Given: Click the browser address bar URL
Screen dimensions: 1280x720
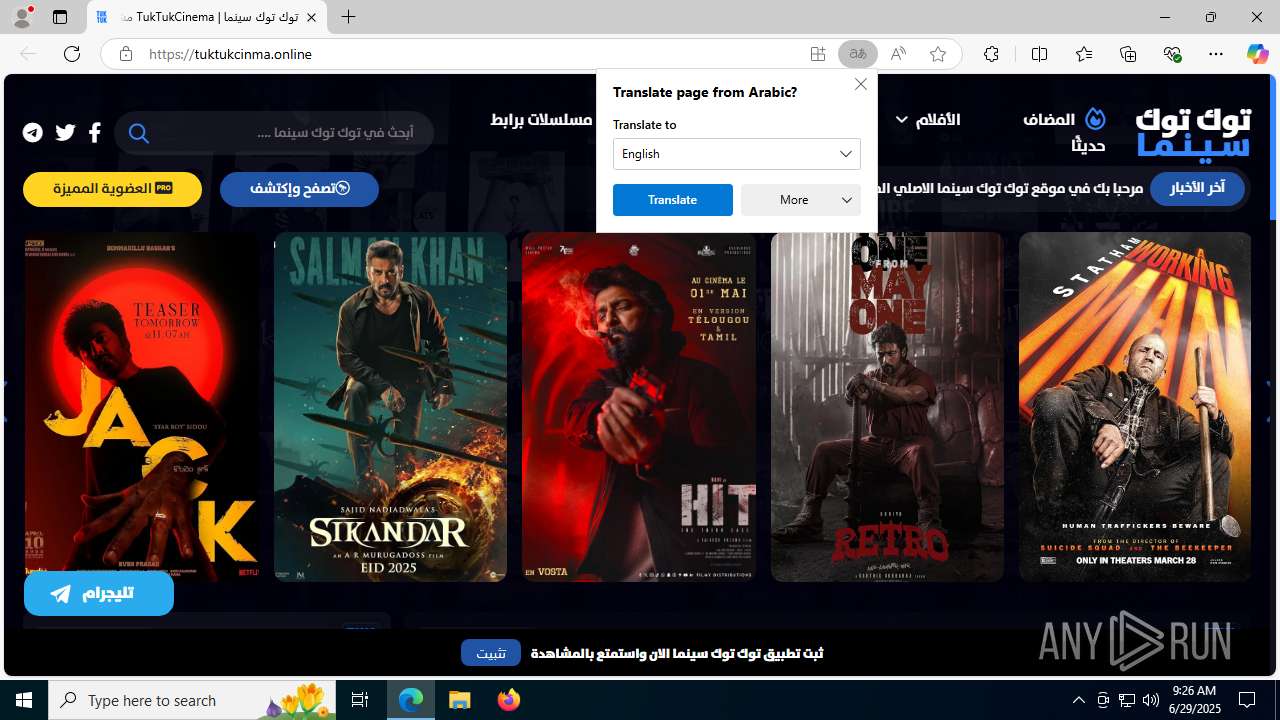Looking at the screenshot, I should pyautogui.click(x=231, y=54).
